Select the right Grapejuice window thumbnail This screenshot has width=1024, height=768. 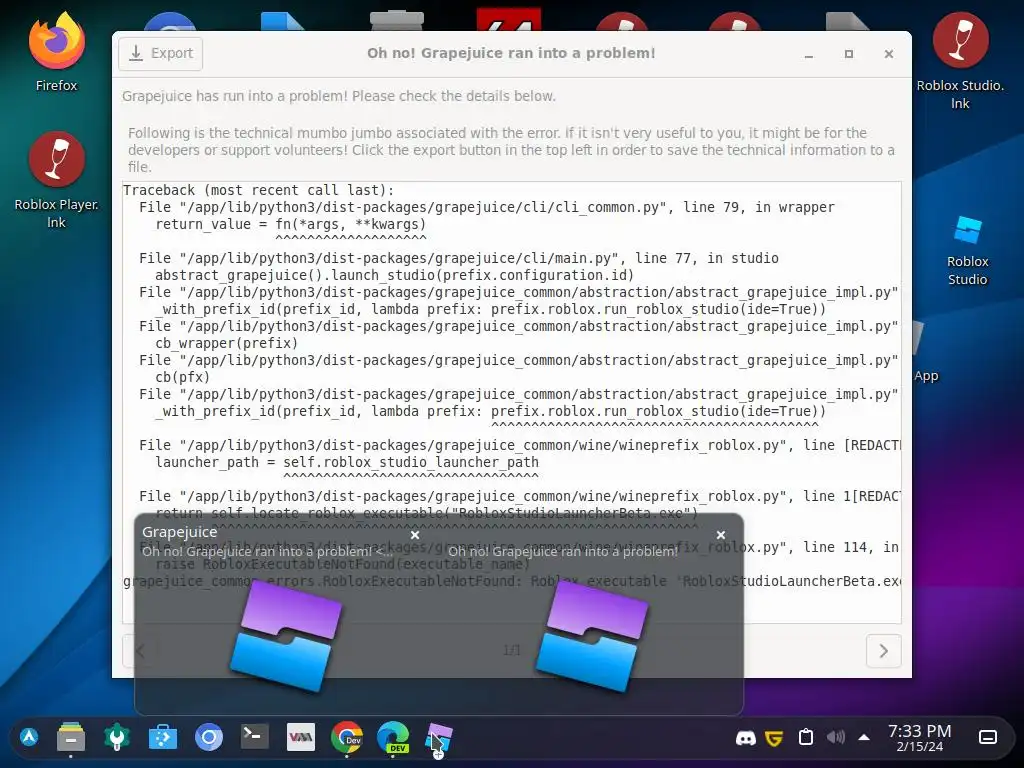tap(592, 635)
